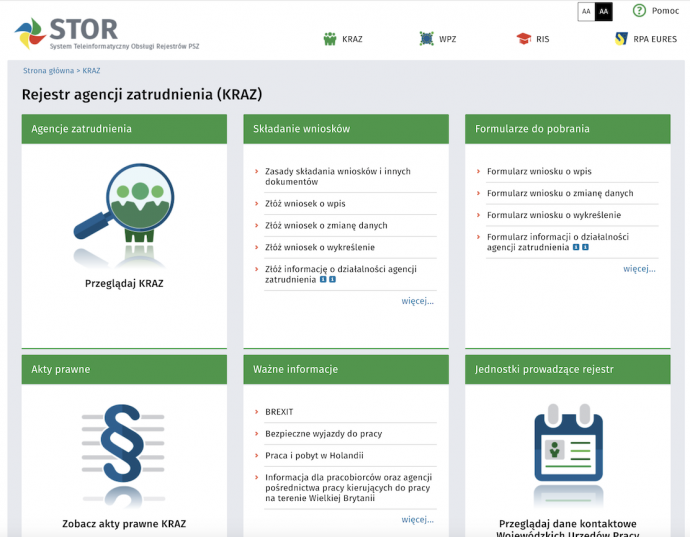The width and height of the screenshot is (690, 537).
Task: Click the RIS graduation cap icon
Action: coord(524,39)
